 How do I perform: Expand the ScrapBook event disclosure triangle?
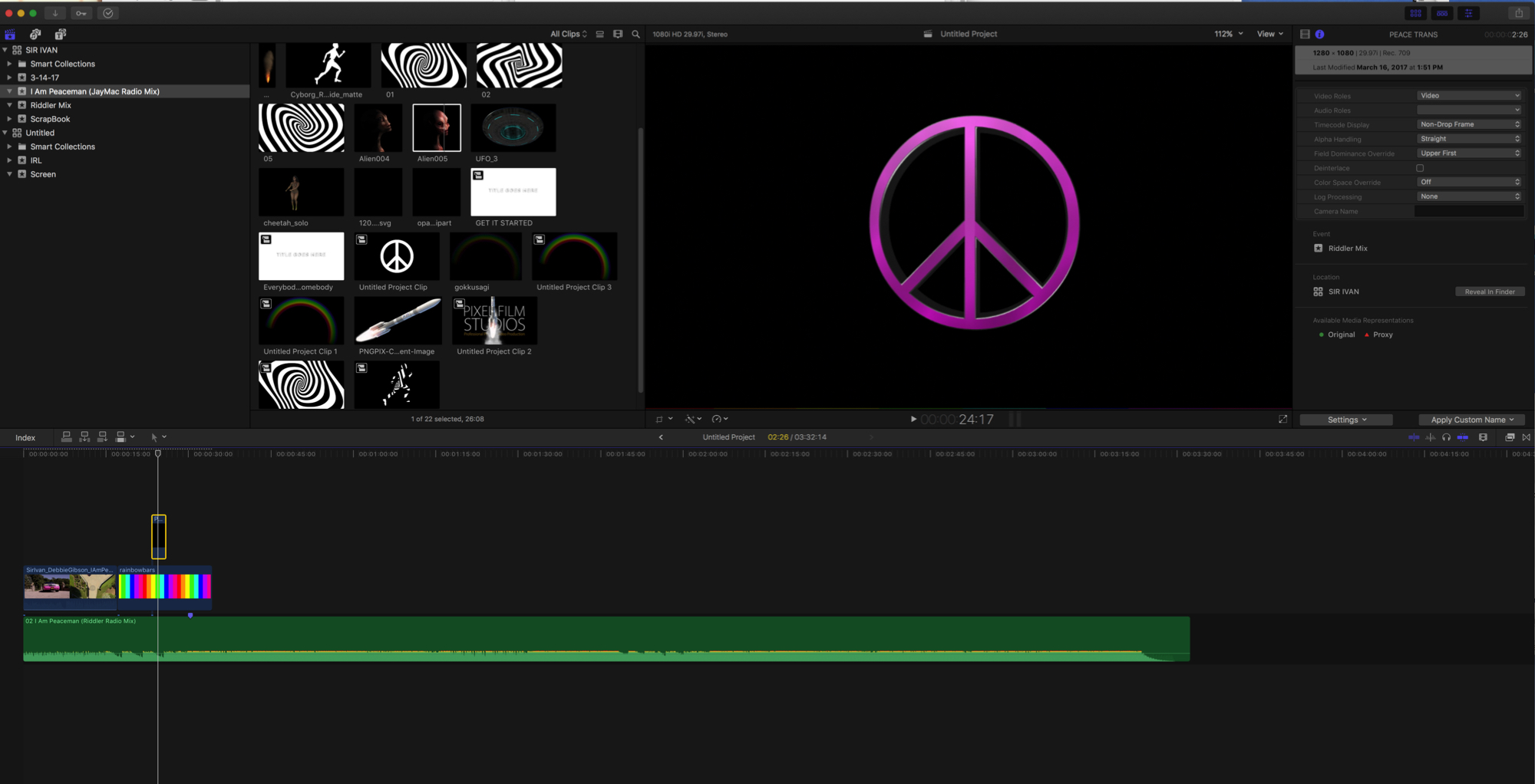click(9, 119)
